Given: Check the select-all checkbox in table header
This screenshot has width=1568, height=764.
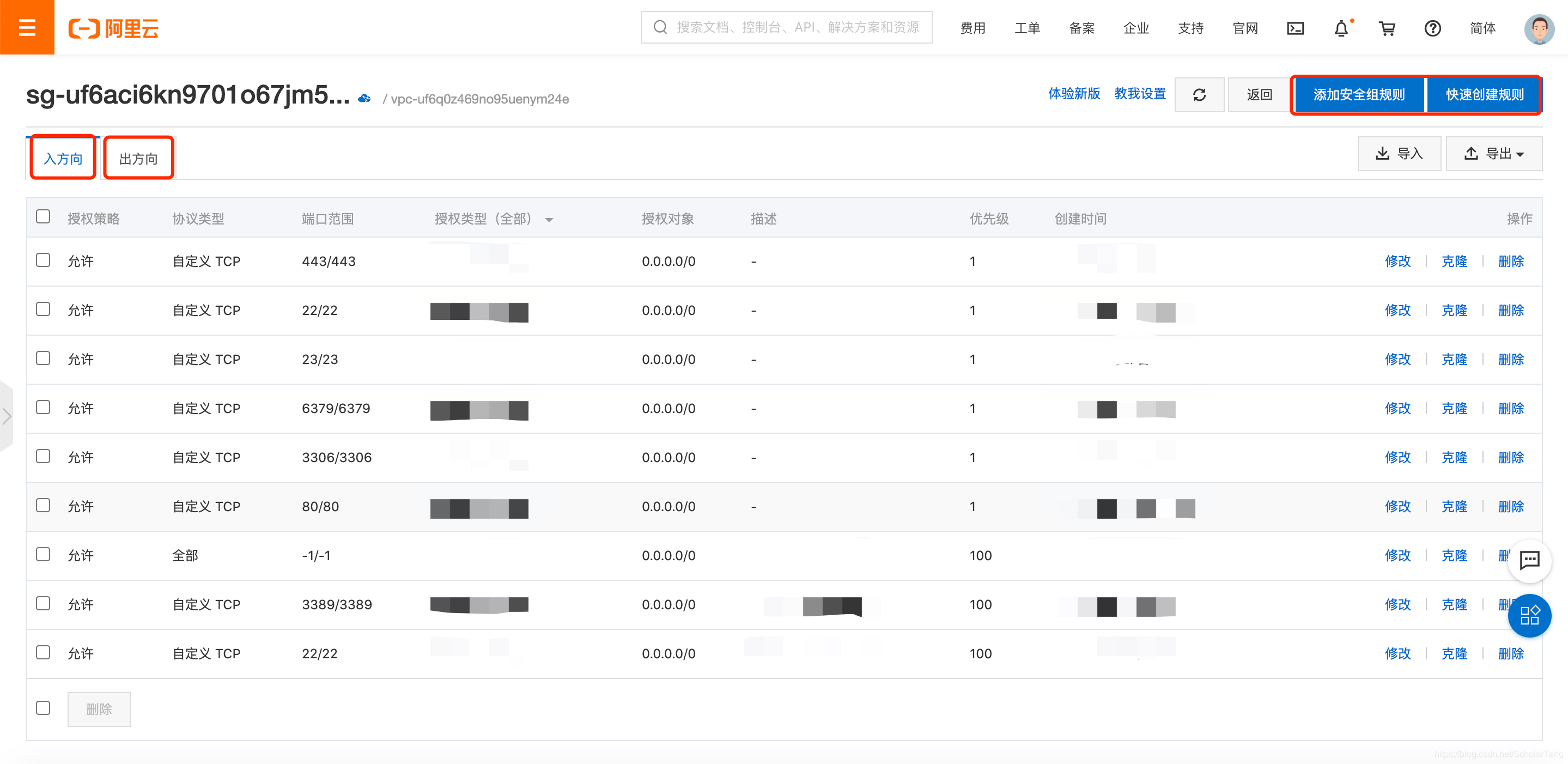Looking at the screenshot, I should point(43,217).
